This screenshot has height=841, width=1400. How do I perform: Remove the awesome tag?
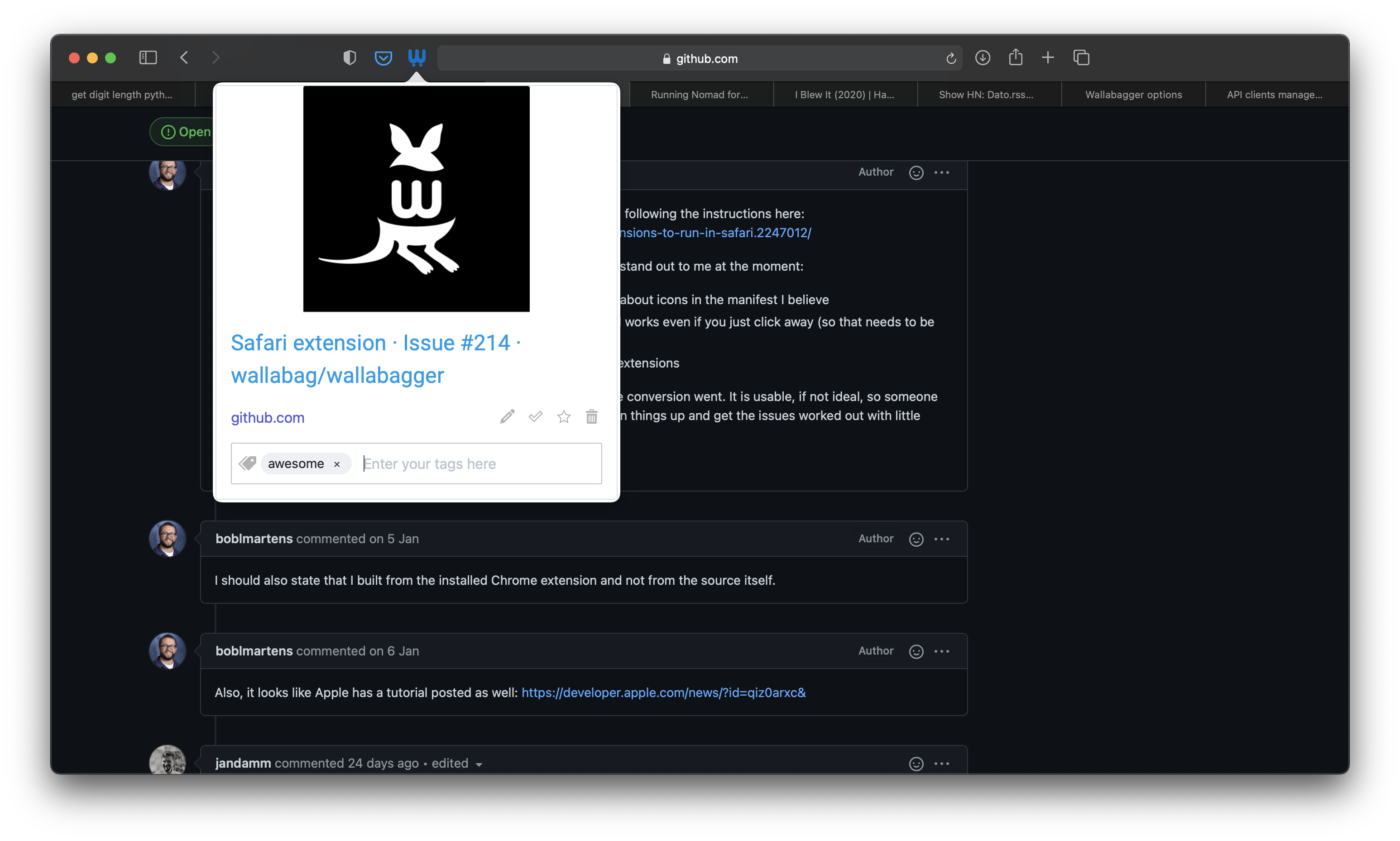click(337, 464)
